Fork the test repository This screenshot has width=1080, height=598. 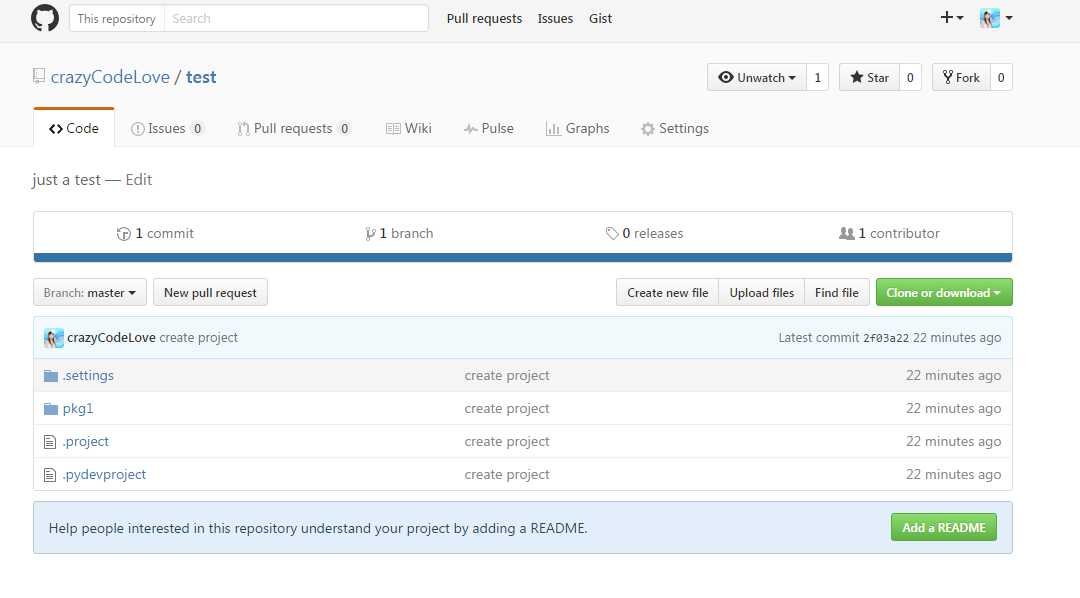coord(961,77)
